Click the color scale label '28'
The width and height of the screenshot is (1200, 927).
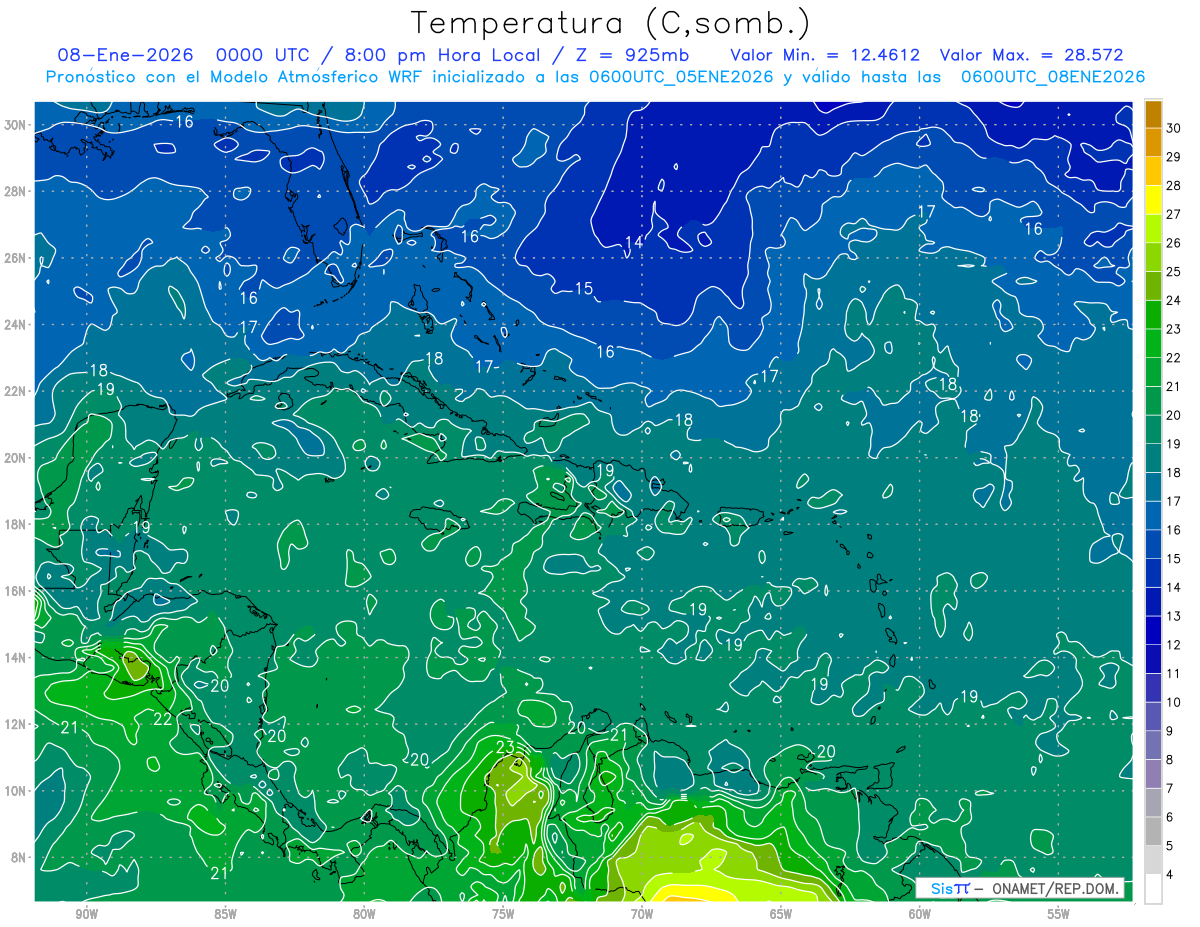click(1174, 185)
